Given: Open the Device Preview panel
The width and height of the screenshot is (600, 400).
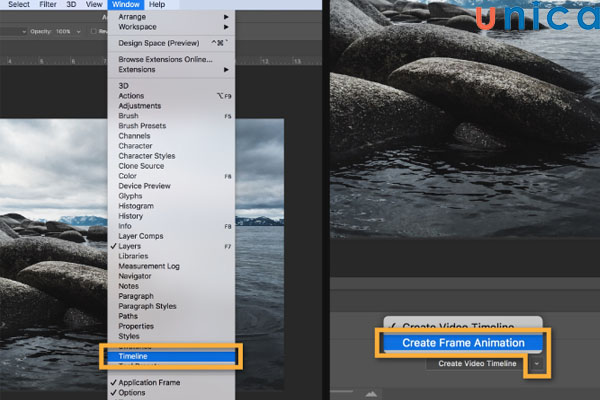Looking at the screenshot, I should point(171,186).
